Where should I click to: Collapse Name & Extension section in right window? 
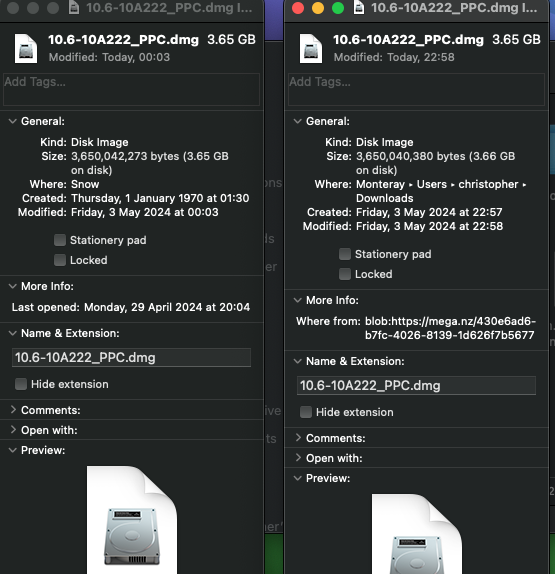tap(298, 361)
